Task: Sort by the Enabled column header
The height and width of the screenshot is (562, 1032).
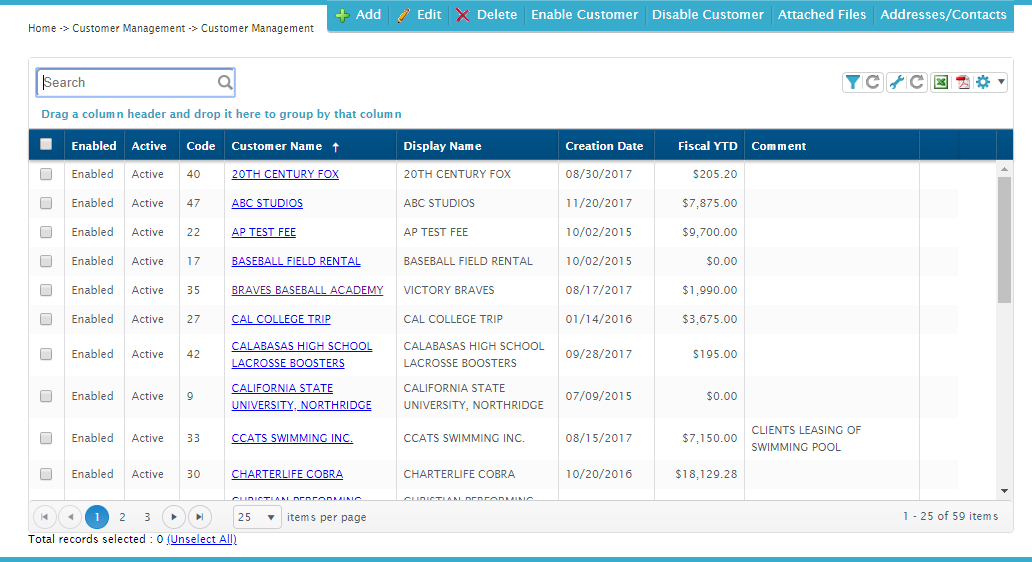Action: pyautogui.click(x=94, y=146)
